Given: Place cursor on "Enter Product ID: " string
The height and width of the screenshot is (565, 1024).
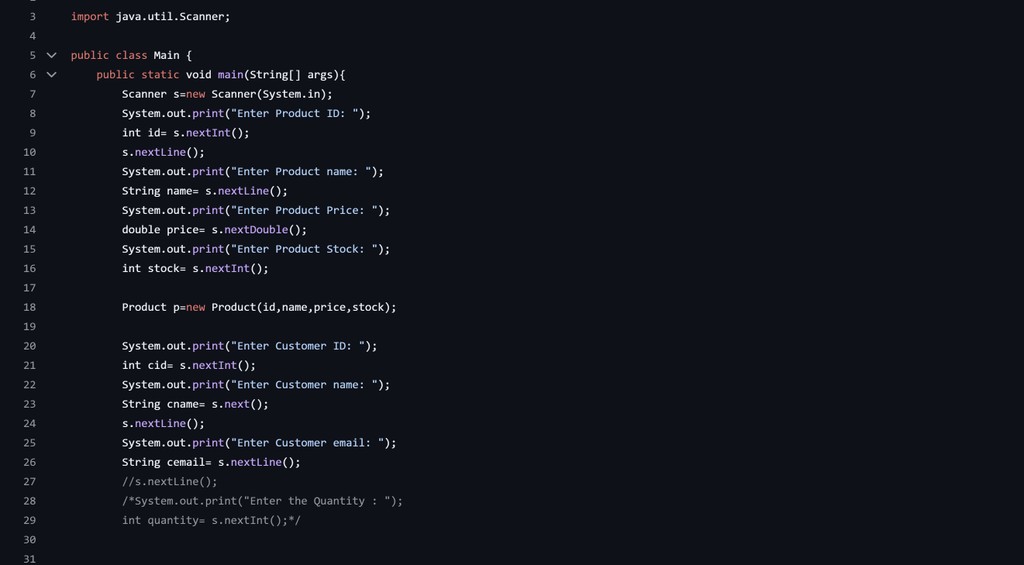Looking at the screenshot, I should [297, 113].
